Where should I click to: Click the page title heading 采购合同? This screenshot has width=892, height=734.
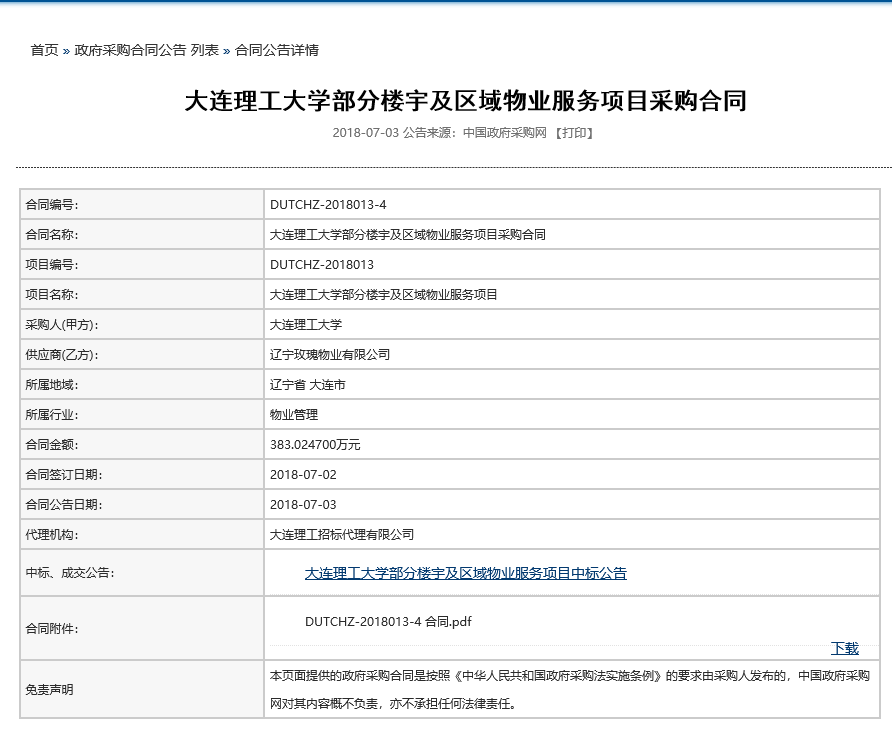[x=465, y=101]
